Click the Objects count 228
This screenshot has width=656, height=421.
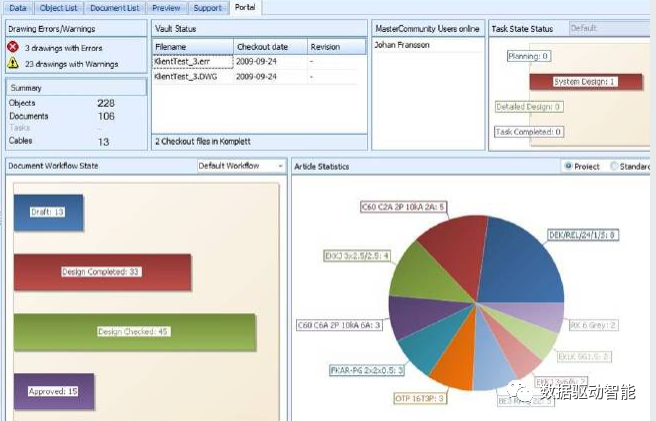point(106,103)
